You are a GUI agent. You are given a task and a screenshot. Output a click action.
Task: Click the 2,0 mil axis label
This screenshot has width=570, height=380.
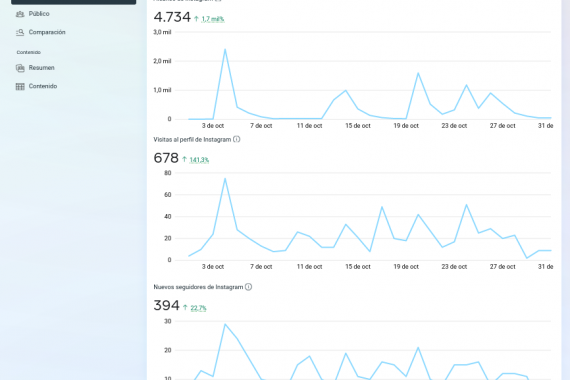tap(162, 61)
